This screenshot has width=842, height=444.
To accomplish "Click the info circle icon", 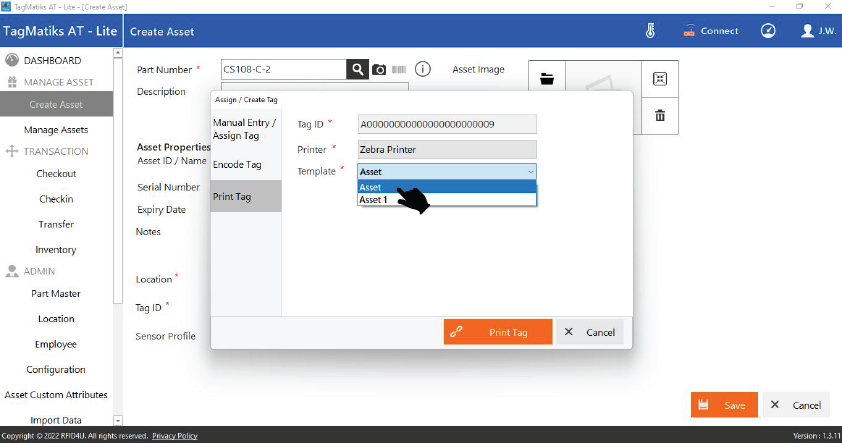I will (423, 69).
